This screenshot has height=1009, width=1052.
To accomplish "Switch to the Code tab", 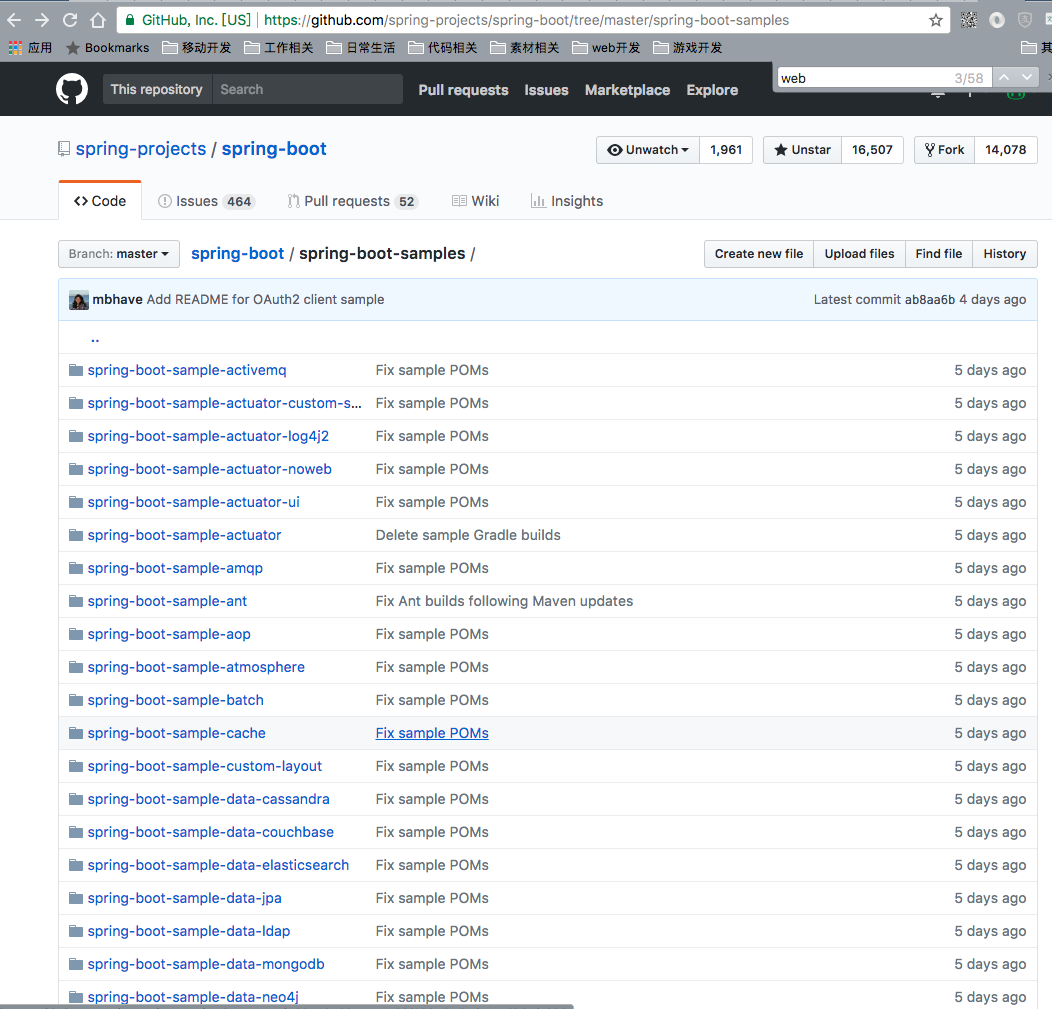I will (100, 201).
